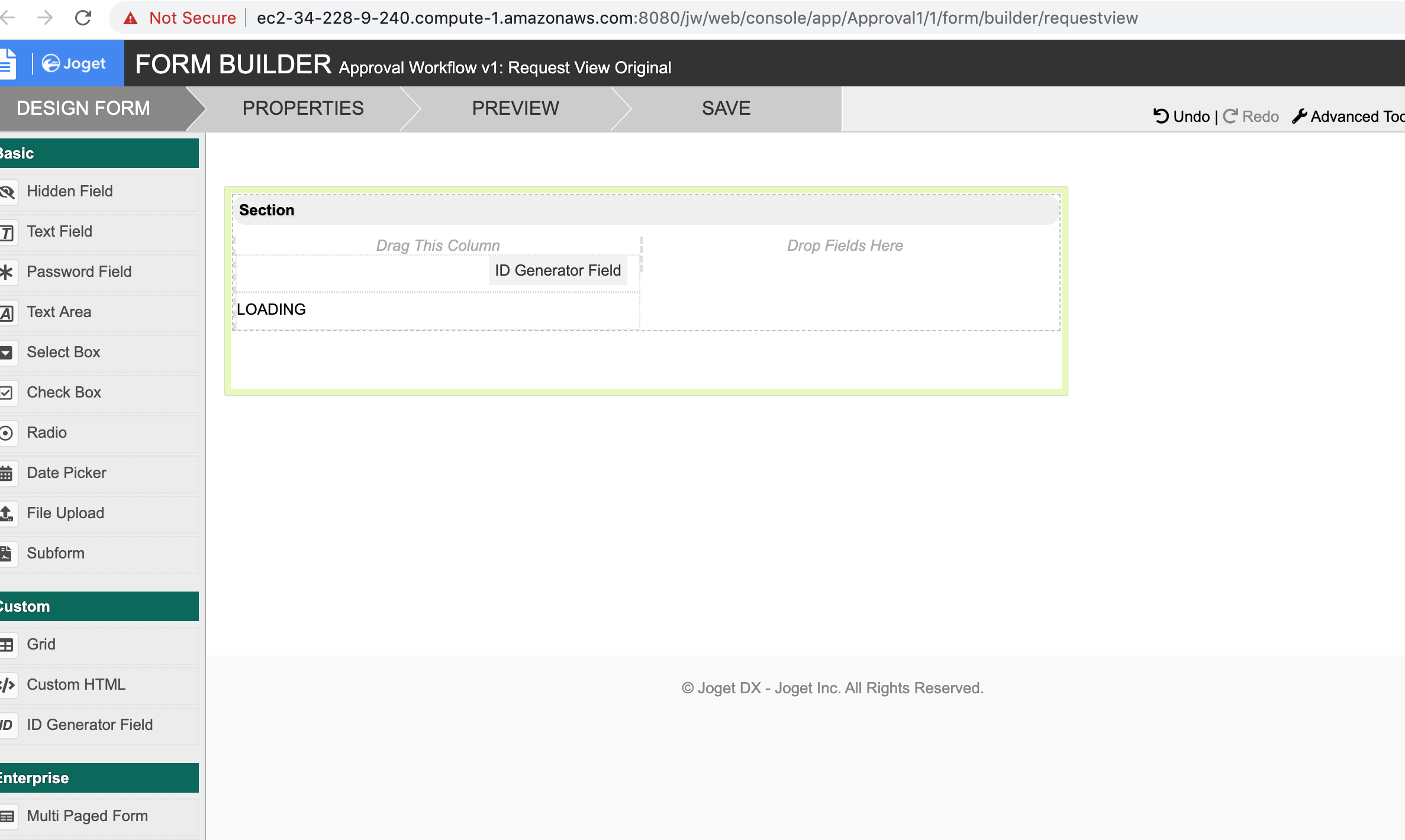Screen dimensions: 1405x840
Task: Click the Grid table icon
Action: click(6, 645)
